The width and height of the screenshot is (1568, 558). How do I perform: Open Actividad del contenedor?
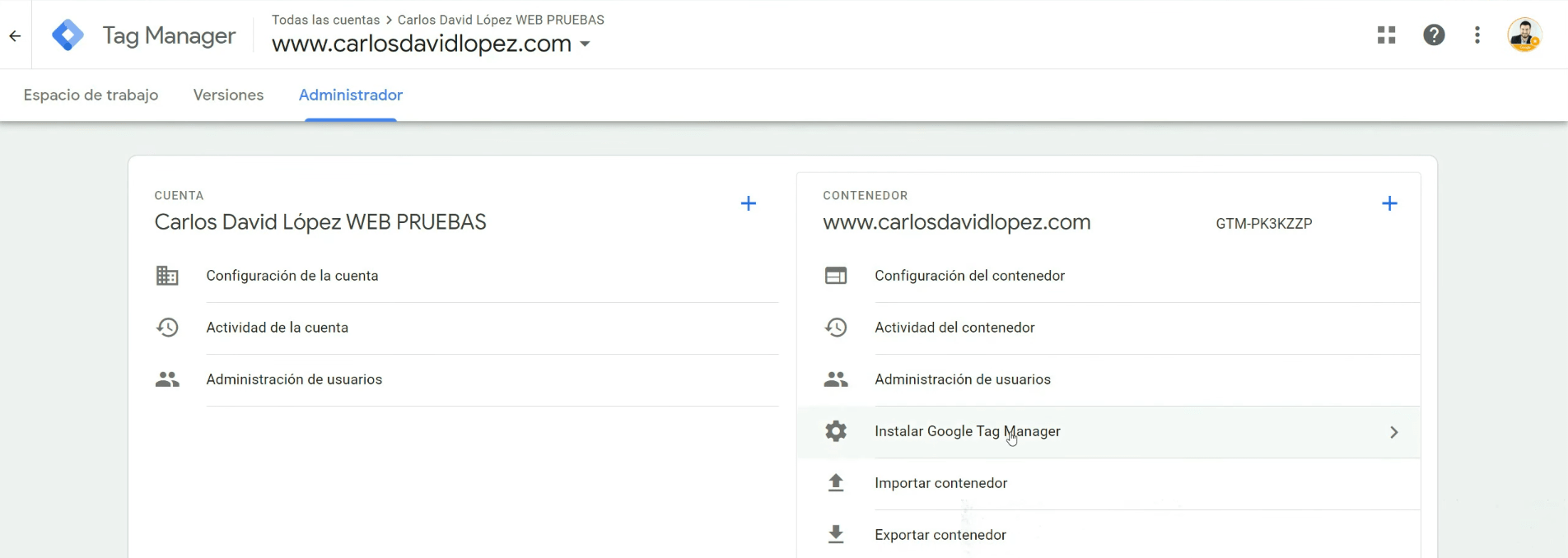point(954,328)
